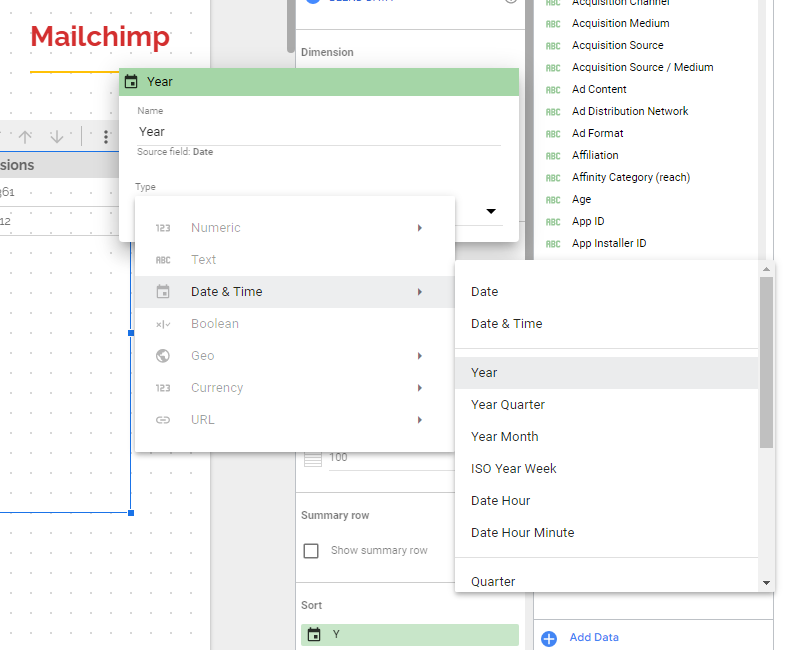Select Date Hour Minute format
Viewport: 800px width, 650px height.
[523, 533]
